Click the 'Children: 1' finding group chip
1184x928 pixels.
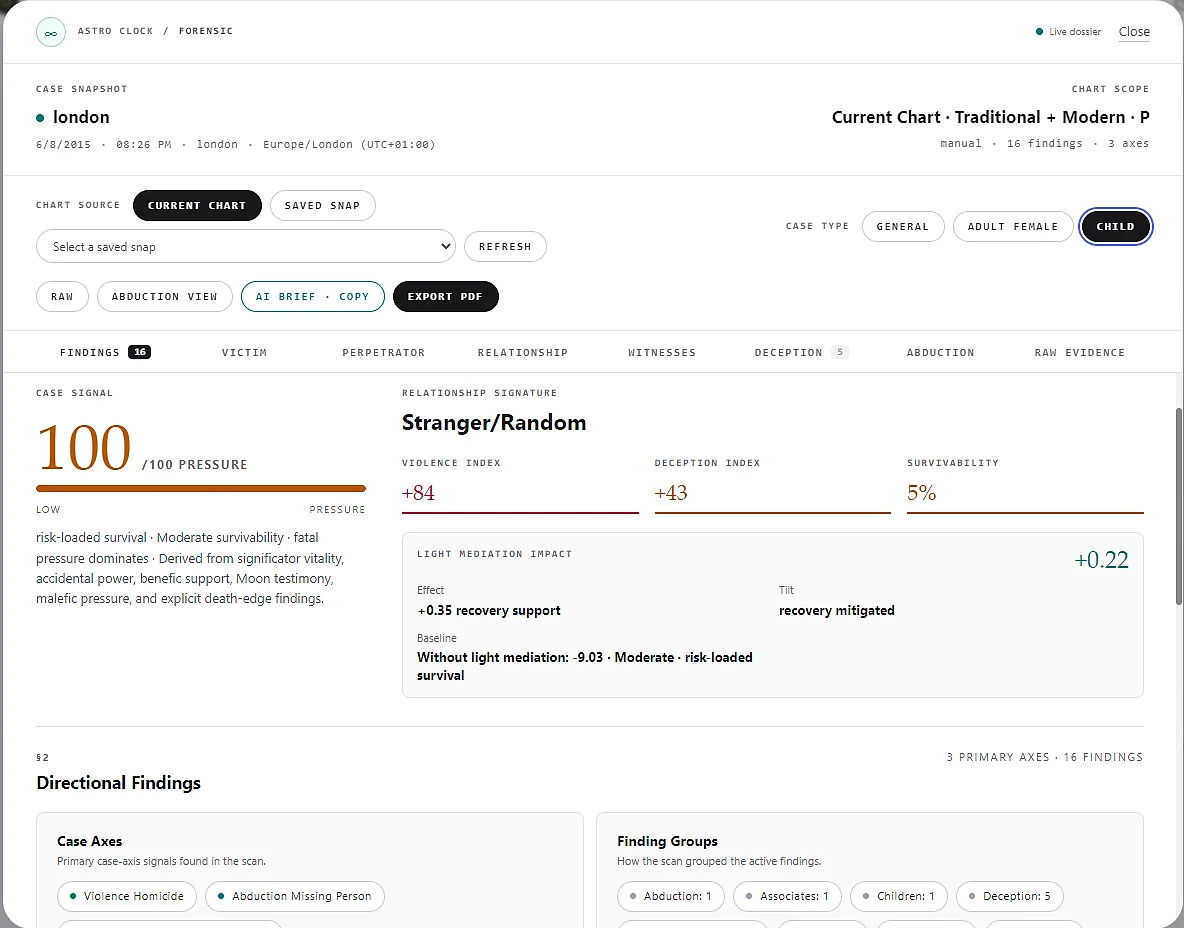point(899,896)
